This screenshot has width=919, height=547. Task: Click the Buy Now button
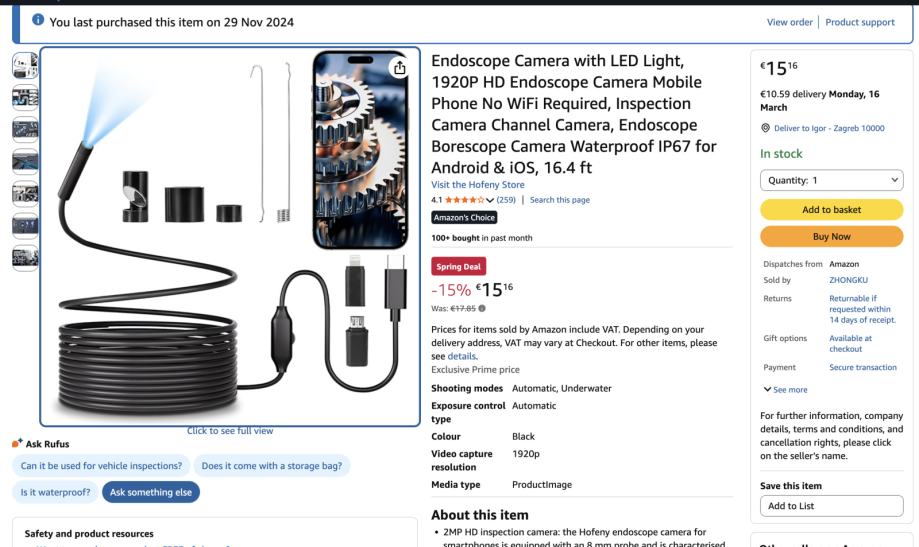click(831, 236)
